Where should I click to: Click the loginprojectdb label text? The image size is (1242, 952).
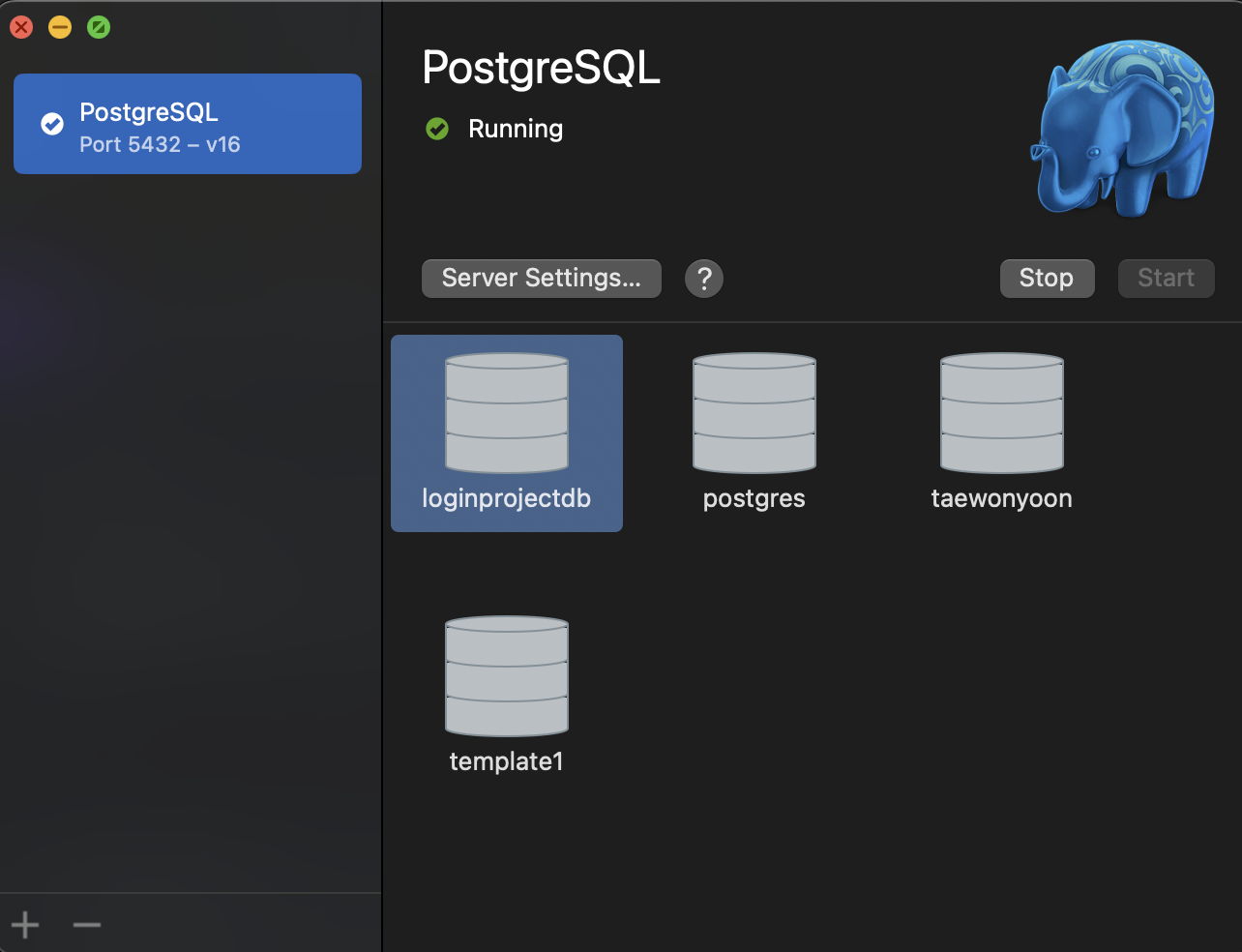(506, 499)
